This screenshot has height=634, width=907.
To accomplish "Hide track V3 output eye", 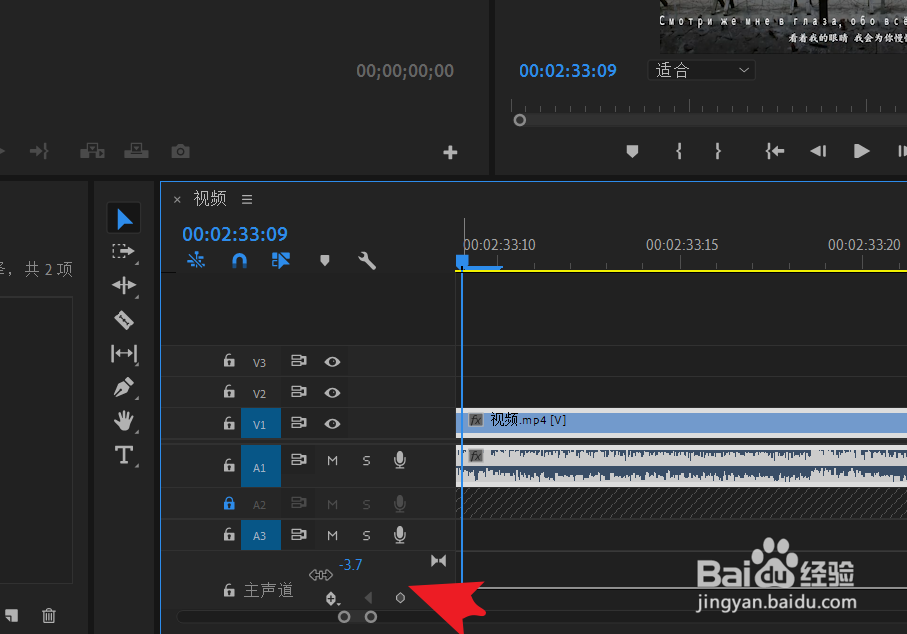I will pos(332,362).
